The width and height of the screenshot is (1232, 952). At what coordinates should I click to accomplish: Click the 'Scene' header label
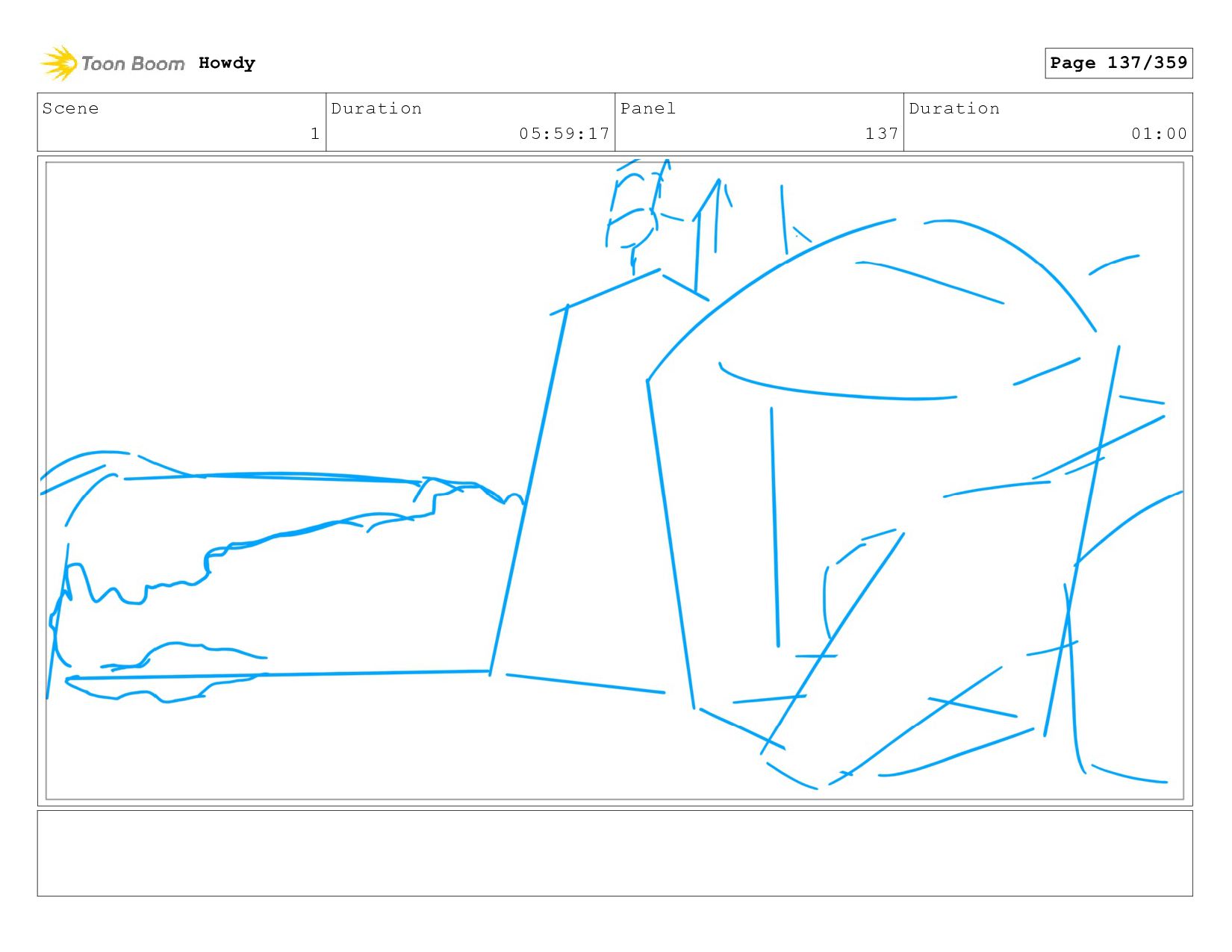coord(70,108)
